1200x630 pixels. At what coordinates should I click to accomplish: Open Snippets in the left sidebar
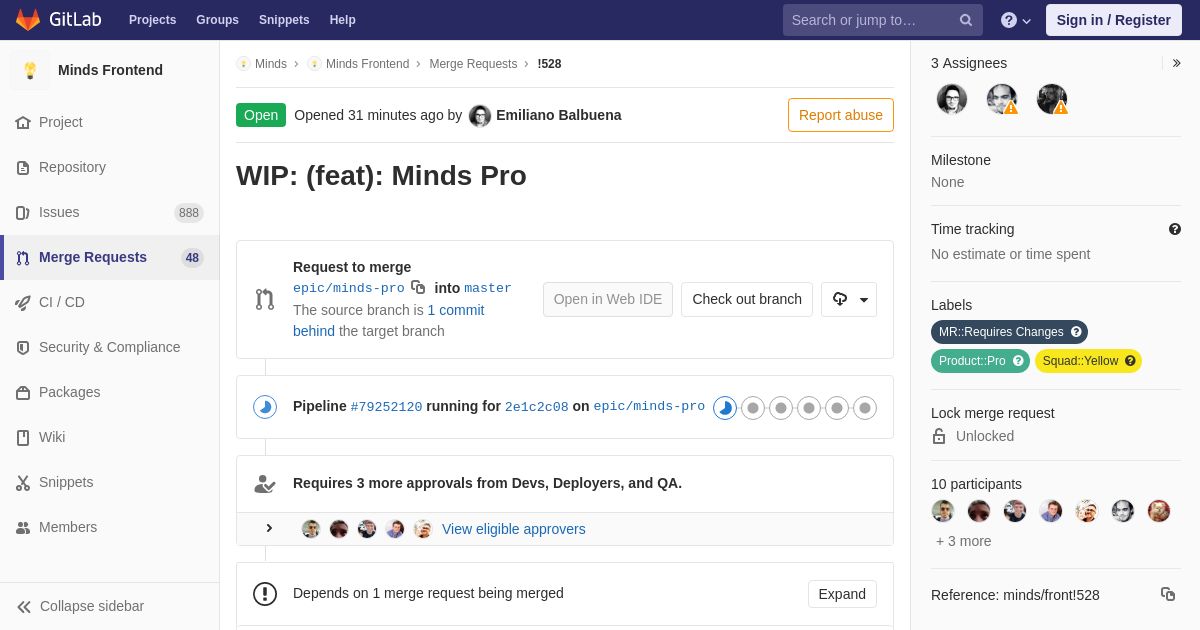110,482
